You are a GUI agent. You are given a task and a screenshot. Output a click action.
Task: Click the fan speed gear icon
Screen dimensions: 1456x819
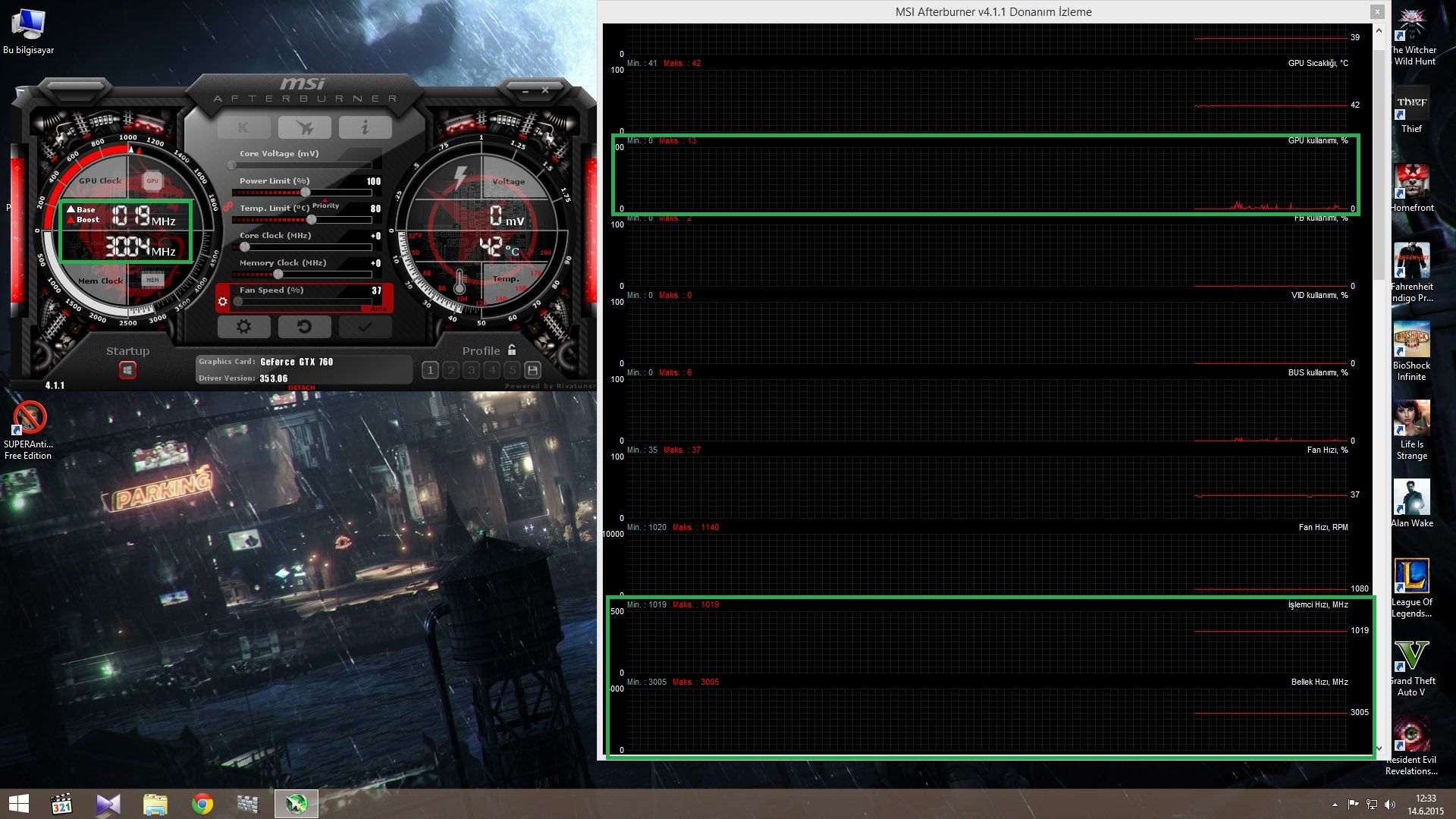point(222,302)
